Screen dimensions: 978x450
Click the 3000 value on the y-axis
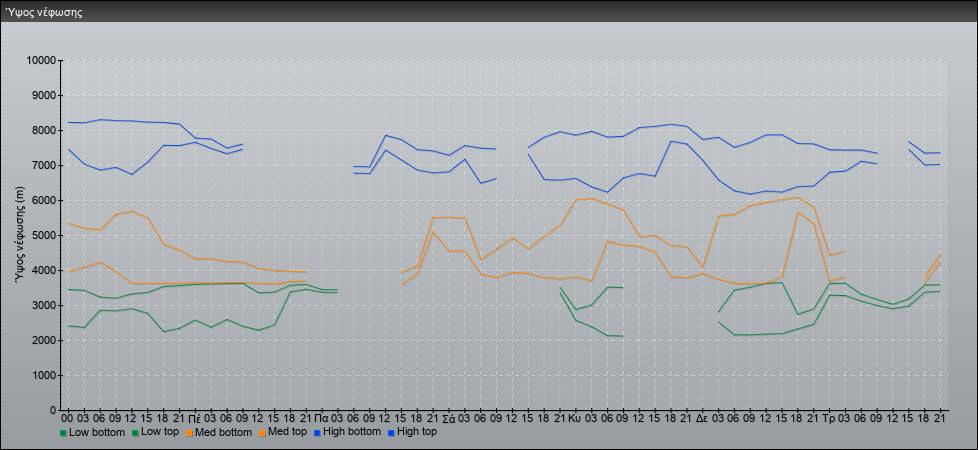pos(44,305)
